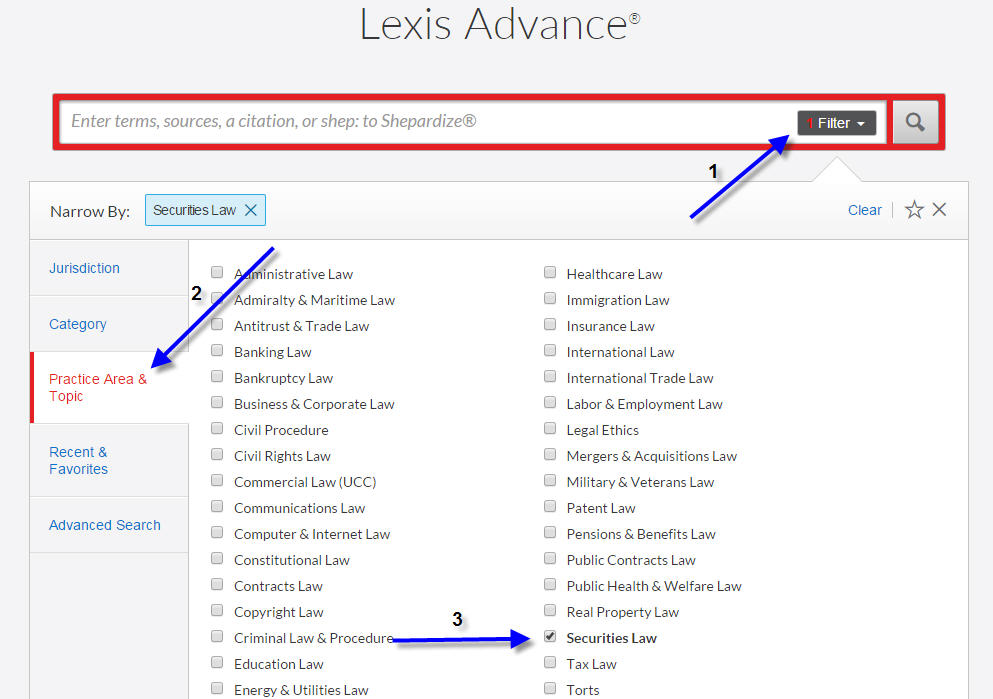Open the Filter dropdown

(x=837, y=123)
